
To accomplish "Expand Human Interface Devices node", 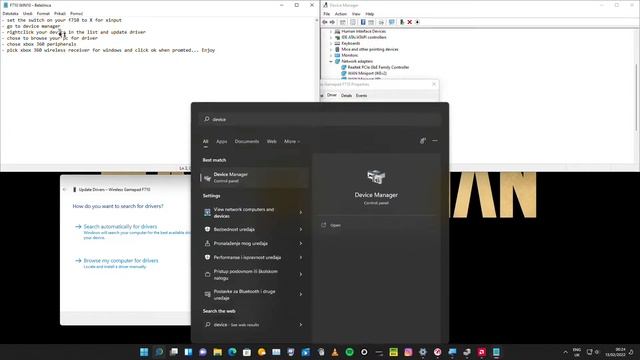I will [331, 31].
